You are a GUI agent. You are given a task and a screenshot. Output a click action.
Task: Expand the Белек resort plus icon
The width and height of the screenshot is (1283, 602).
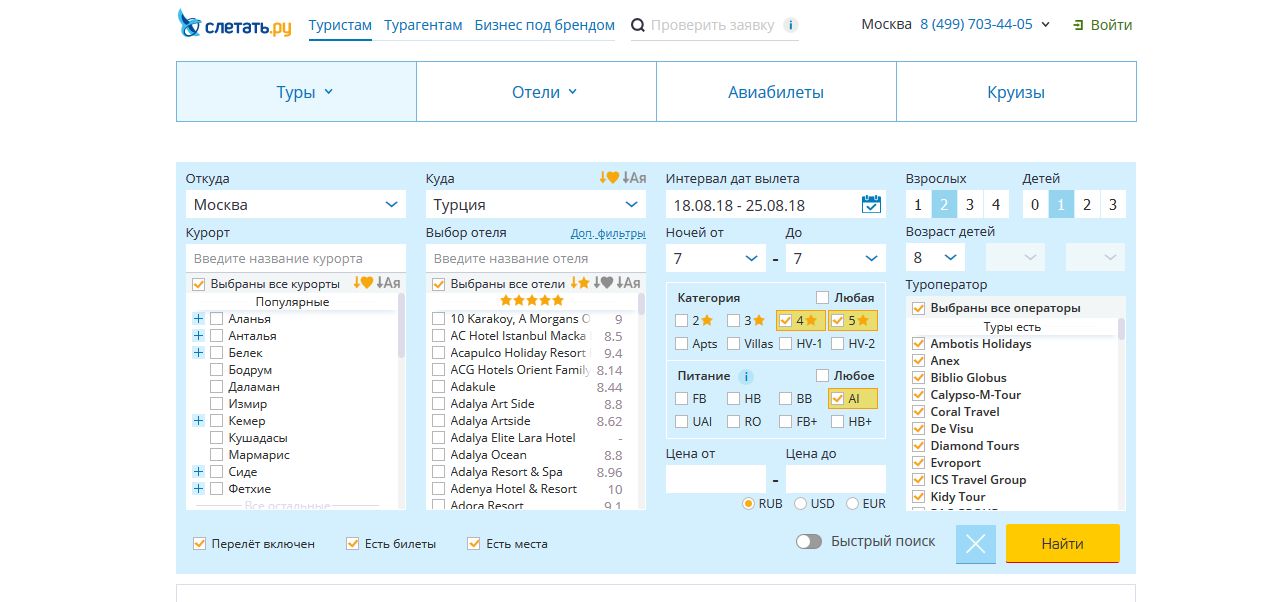coord(198,353)
